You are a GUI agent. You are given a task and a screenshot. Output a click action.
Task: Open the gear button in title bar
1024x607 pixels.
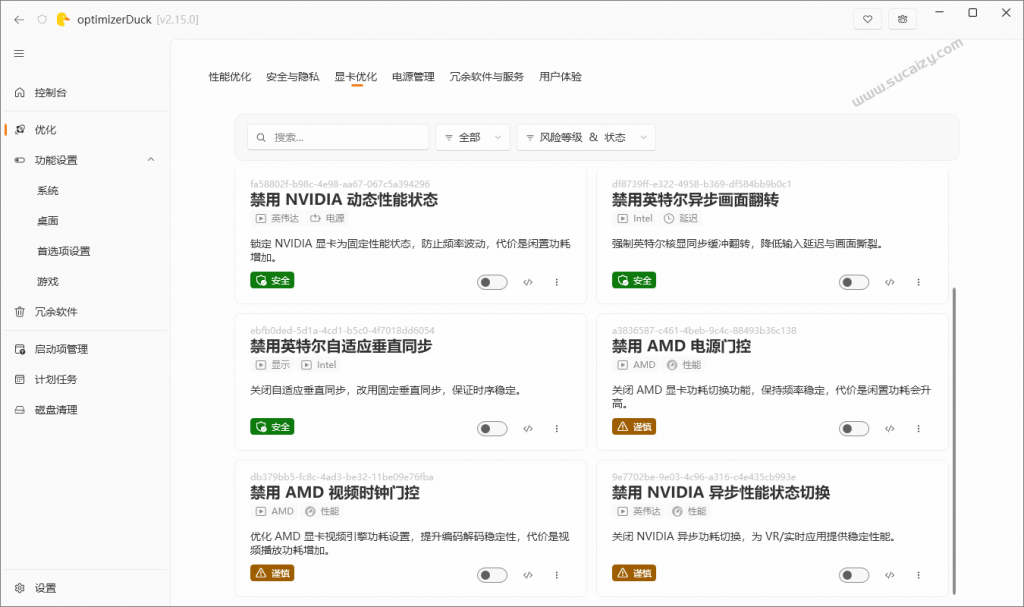[x=903, y=19]
